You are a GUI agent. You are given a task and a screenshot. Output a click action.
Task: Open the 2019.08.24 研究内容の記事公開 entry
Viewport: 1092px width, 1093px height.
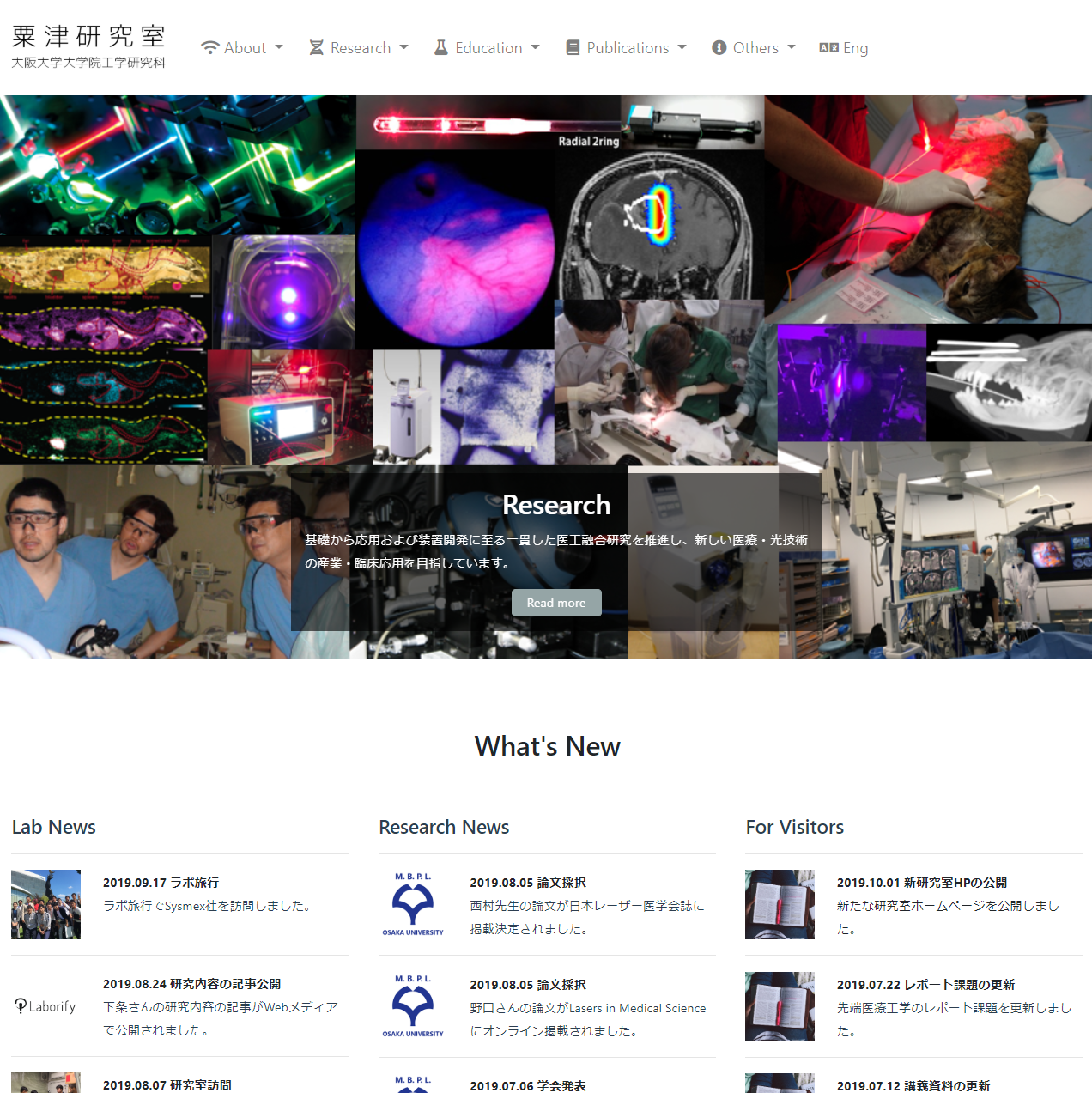coord(191,984)
